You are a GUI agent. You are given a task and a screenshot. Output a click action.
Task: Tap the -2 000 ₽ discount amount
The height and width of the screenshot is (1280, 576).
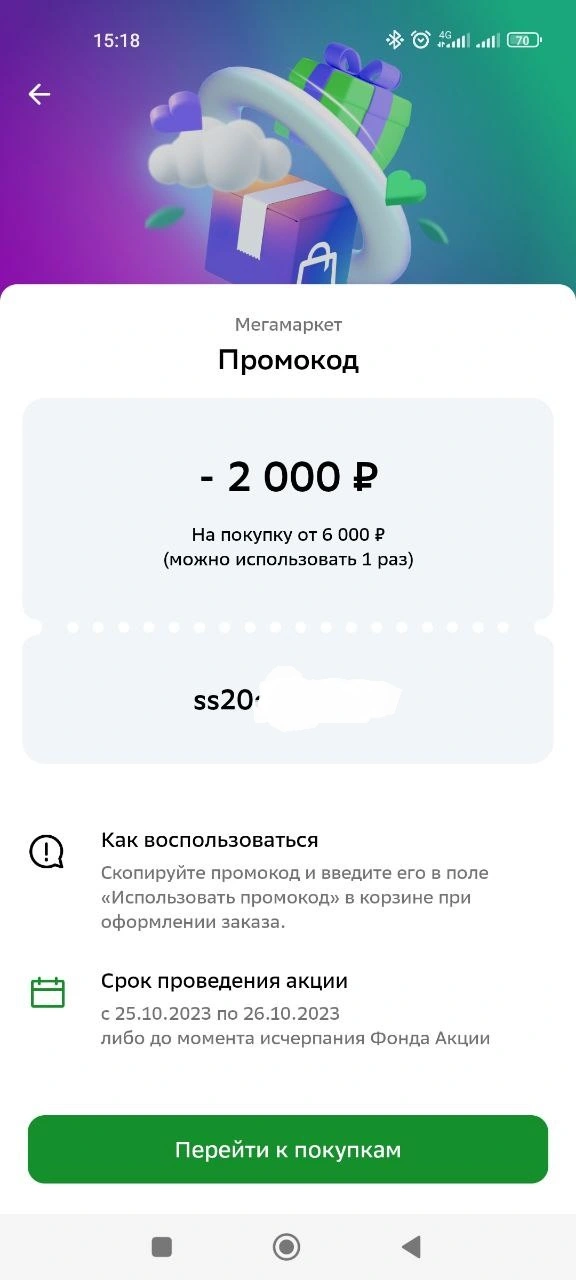tap(288, 478)
